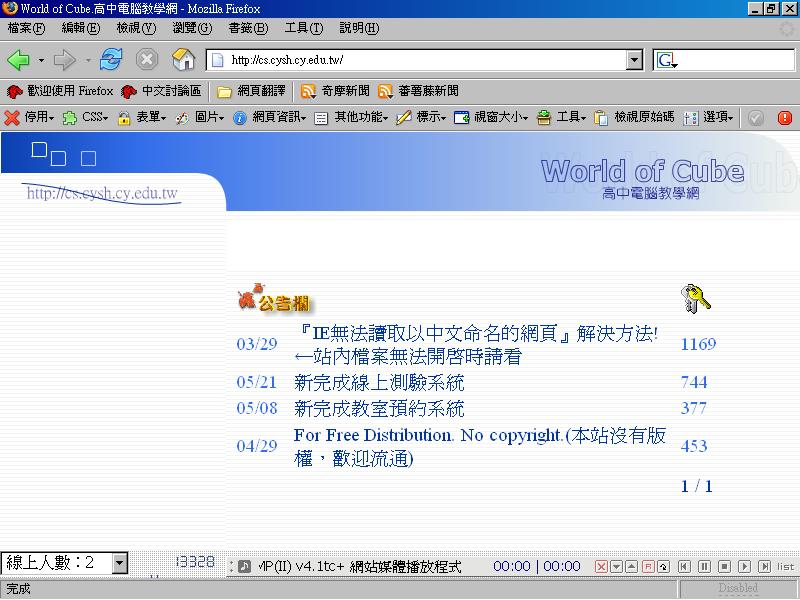Image resolution: width=800 pixels, height=600 pixels.
Task: Open the forward history dropdown arrow
Action: click(88, 61)
